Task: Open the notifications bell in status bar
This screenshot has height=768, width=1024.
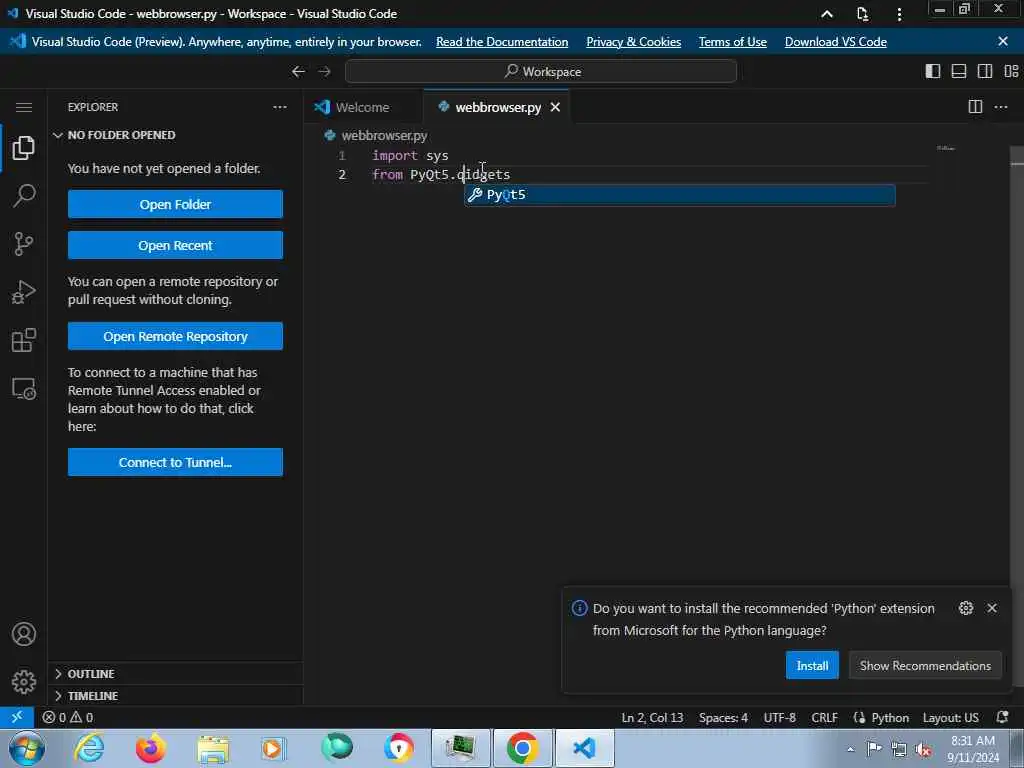Action: [x=1002, y=717]
